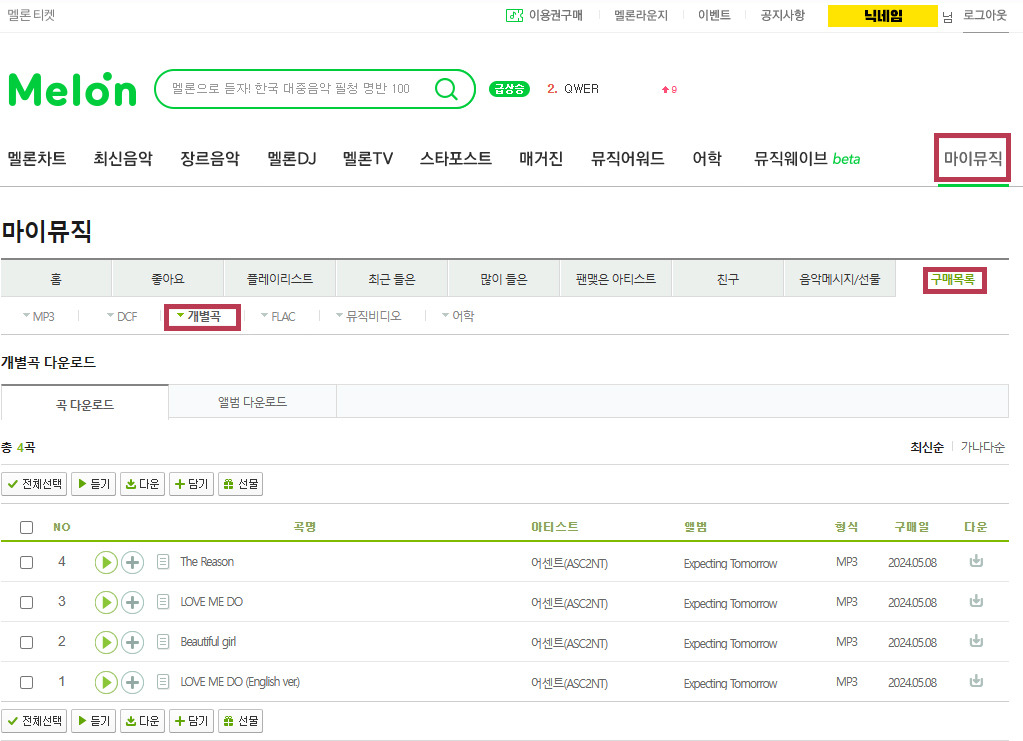This screenshot has width=1023, height=741.
Task: Click the top 전체선택 button
Action: [34, 484]
